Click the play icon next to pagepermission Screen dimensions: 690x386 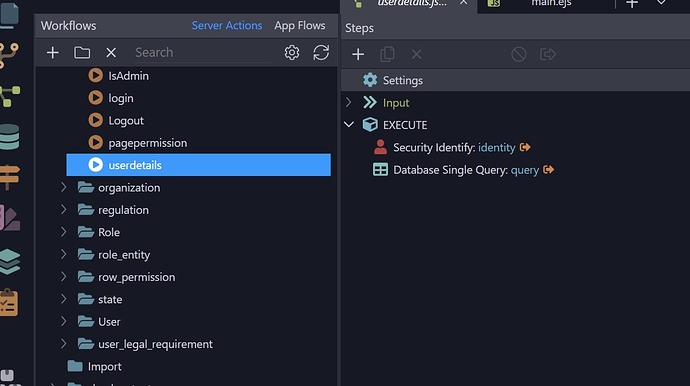(x=95, y=143)
